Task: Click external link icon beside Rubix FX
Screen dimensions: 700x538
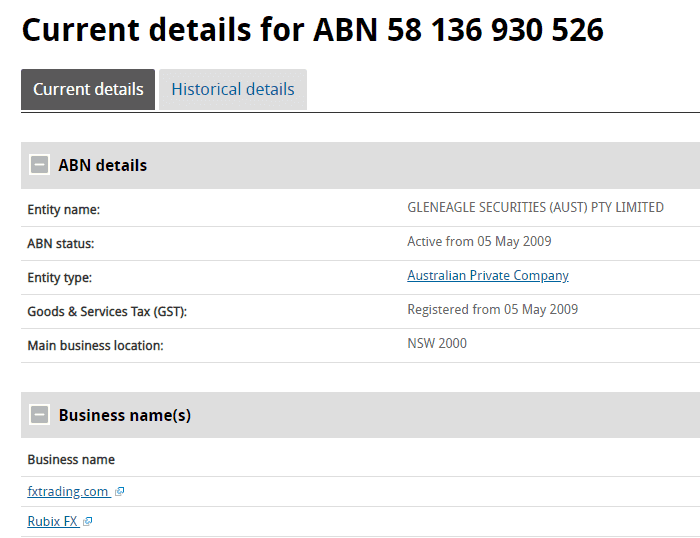Action: tap(88, 522)
